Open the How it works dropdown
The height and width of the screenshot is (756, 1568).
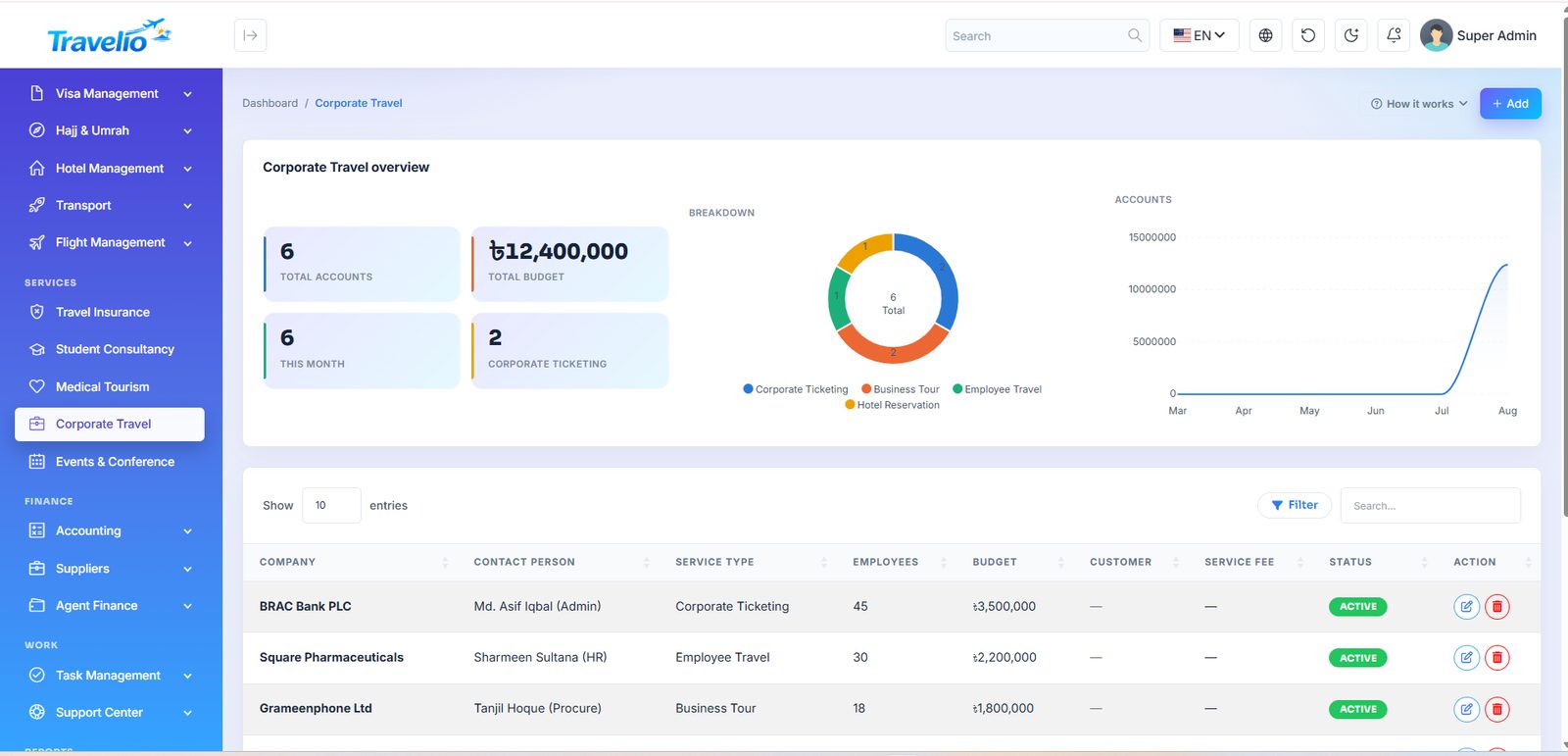[1418, 104]
